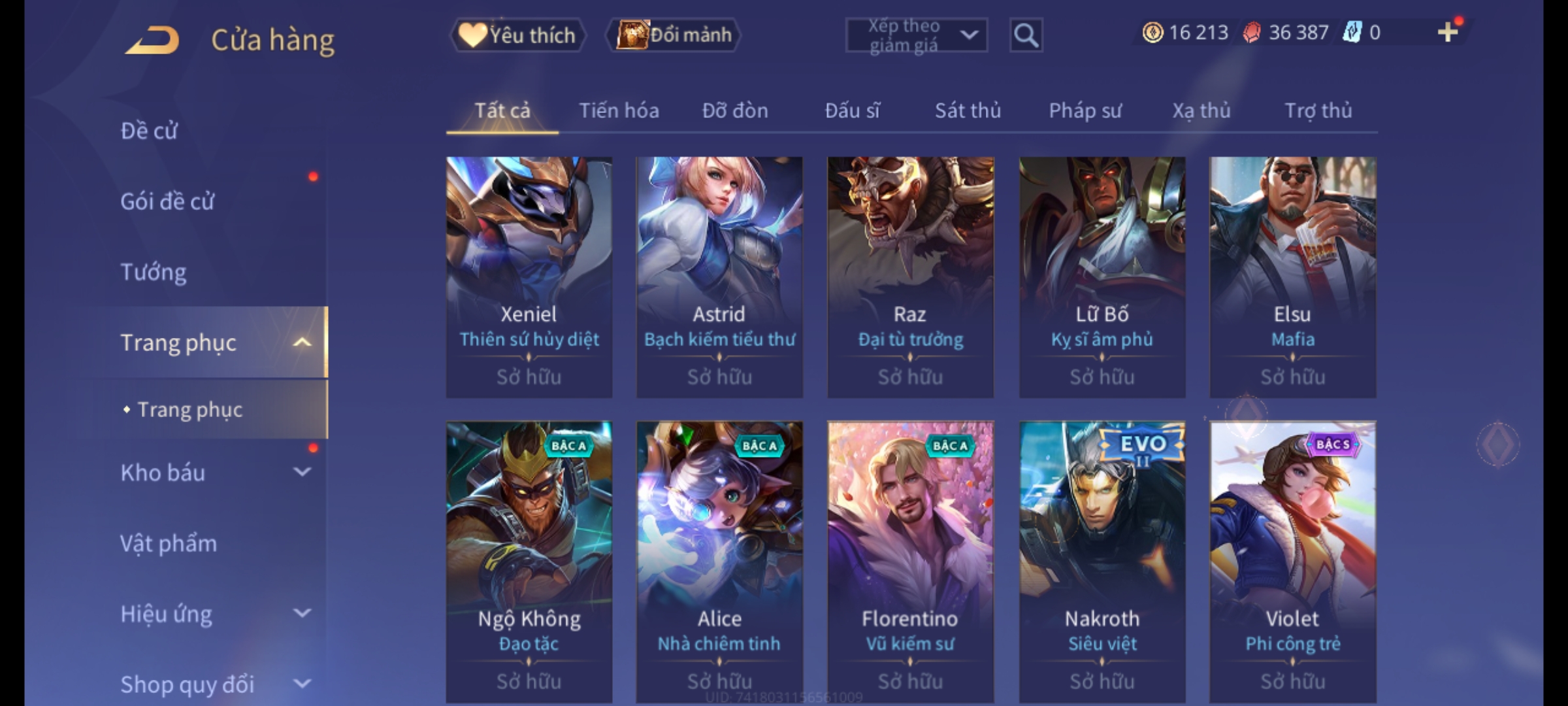Expand the Kho báu sidebar section

[302, 472]
